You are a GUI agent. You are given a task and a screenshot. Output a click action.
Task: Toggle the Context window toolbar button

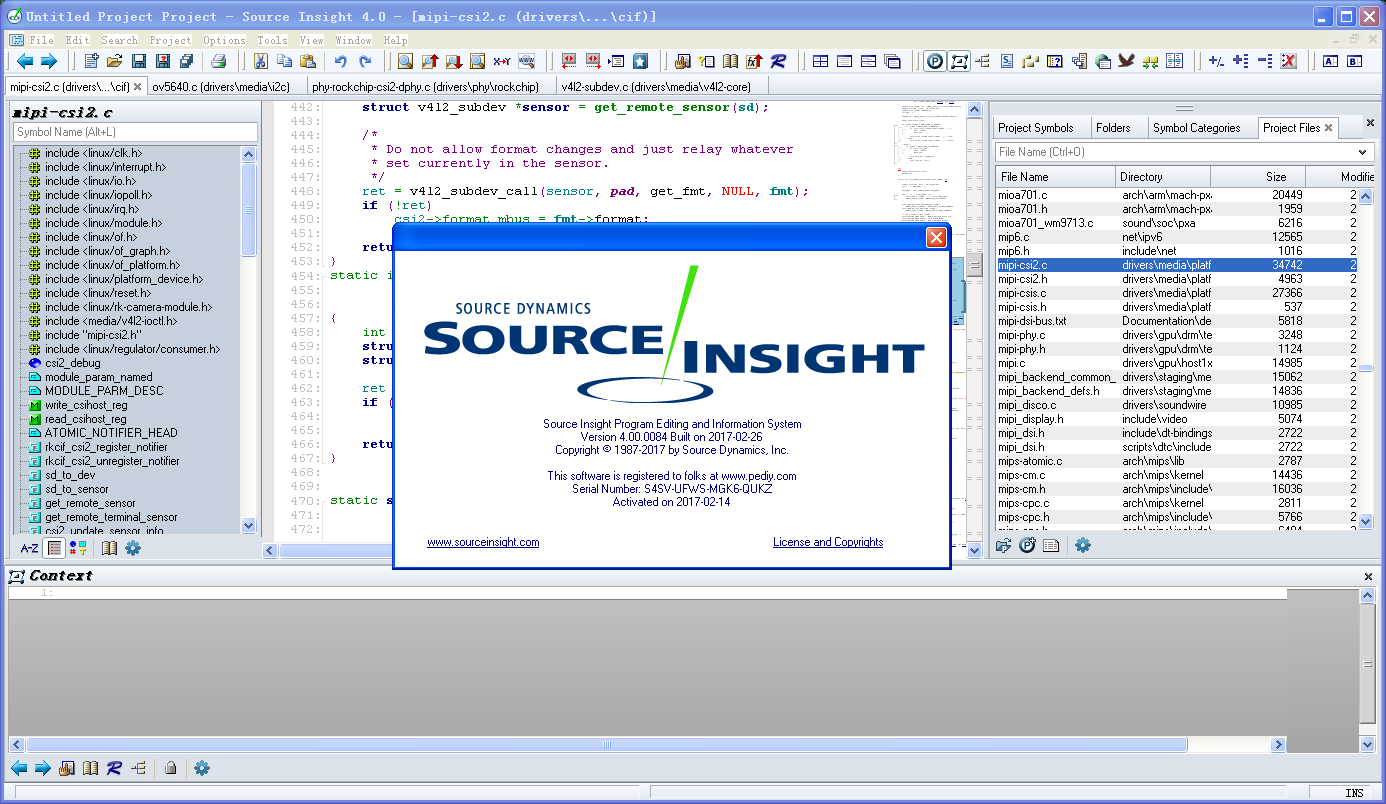tap(959, 61)
